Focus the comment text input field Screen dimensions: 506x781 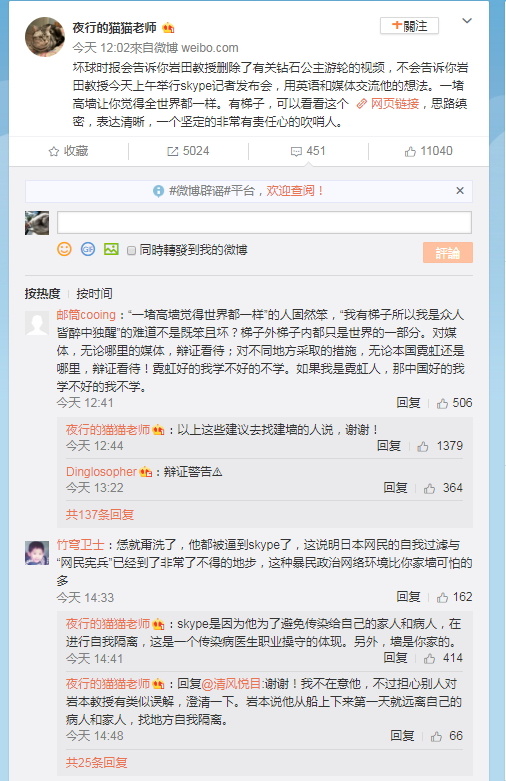pos(264,223)
